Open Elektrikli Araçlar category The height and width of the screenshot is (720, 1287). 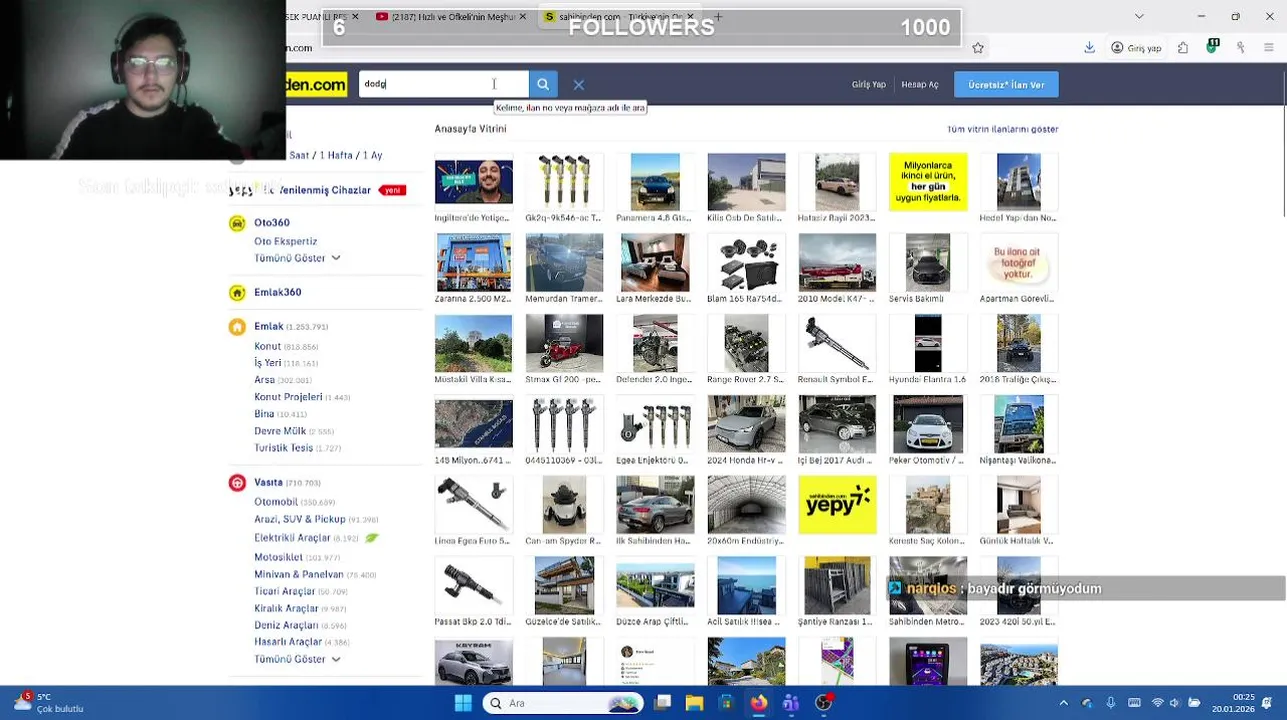[x=292, y=538]
